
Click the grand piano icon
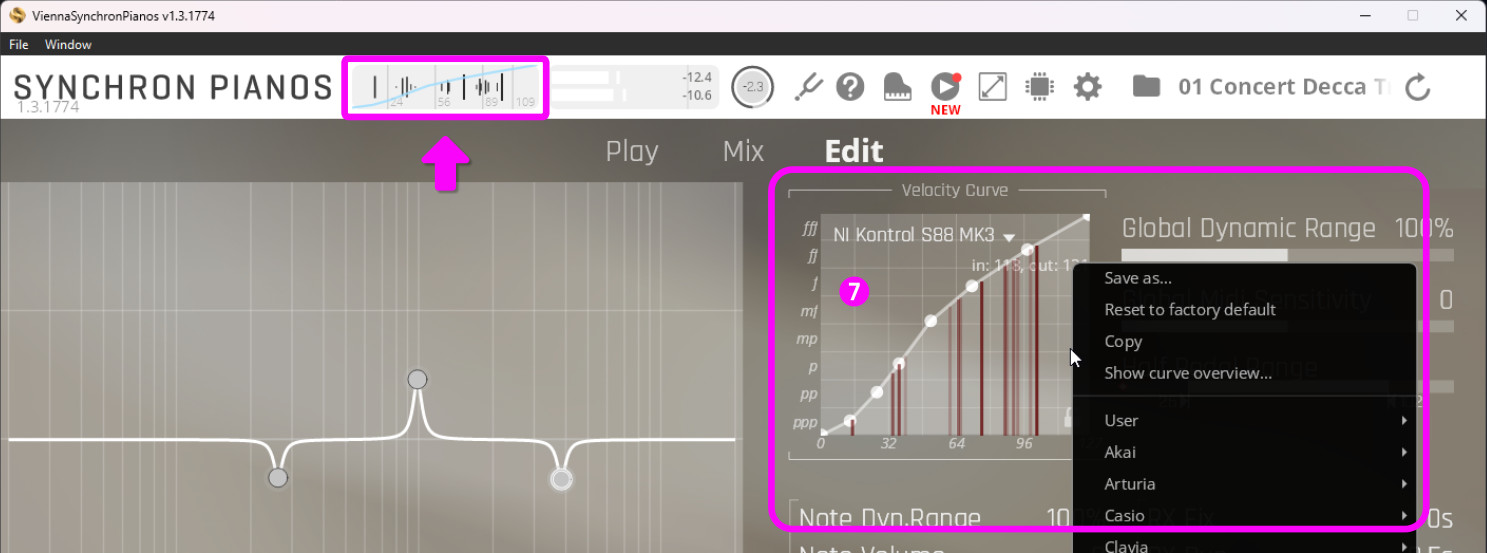(898, 88)
